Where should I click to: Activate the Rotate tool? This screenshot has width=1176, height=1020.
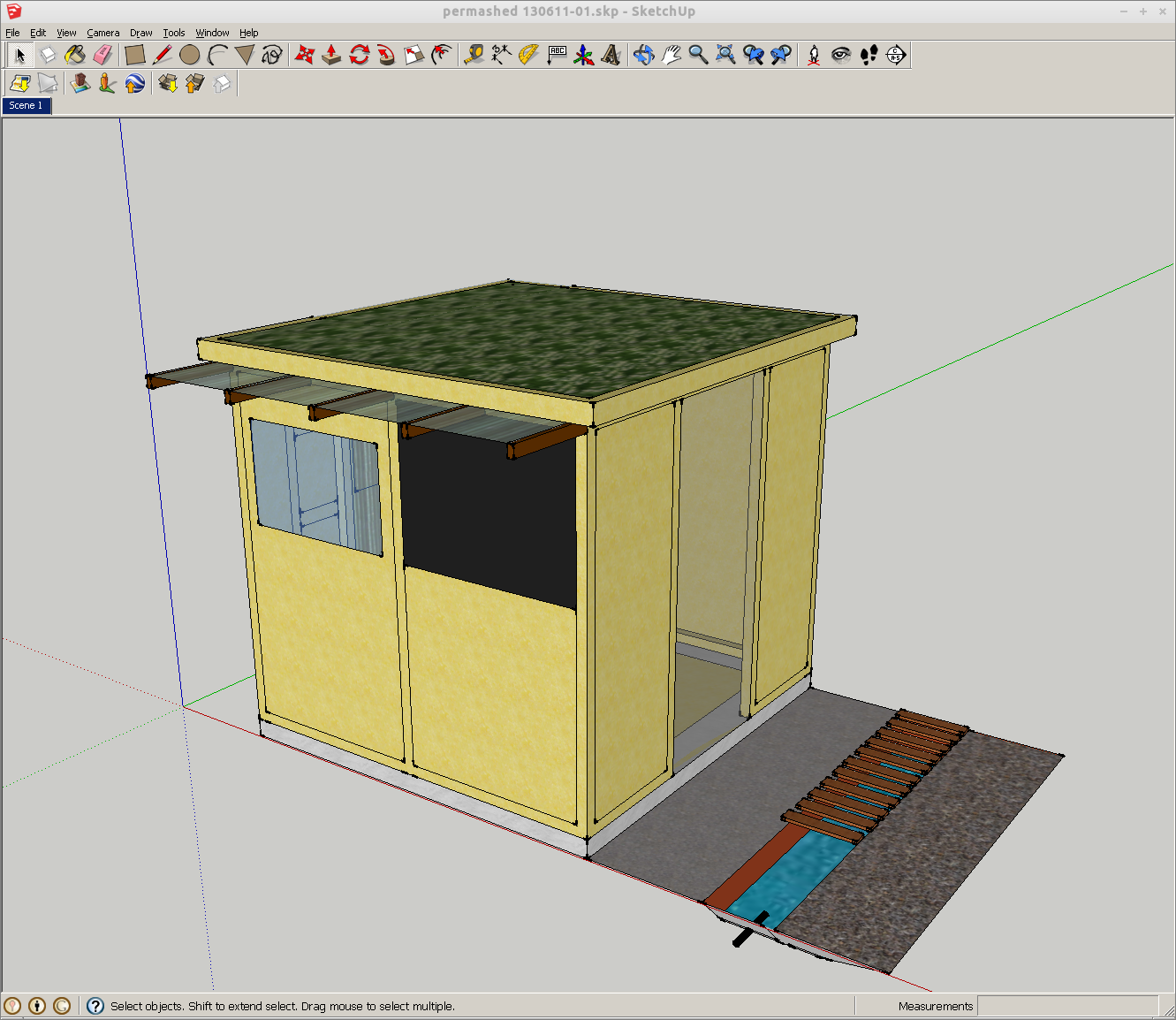pos(358,54)
